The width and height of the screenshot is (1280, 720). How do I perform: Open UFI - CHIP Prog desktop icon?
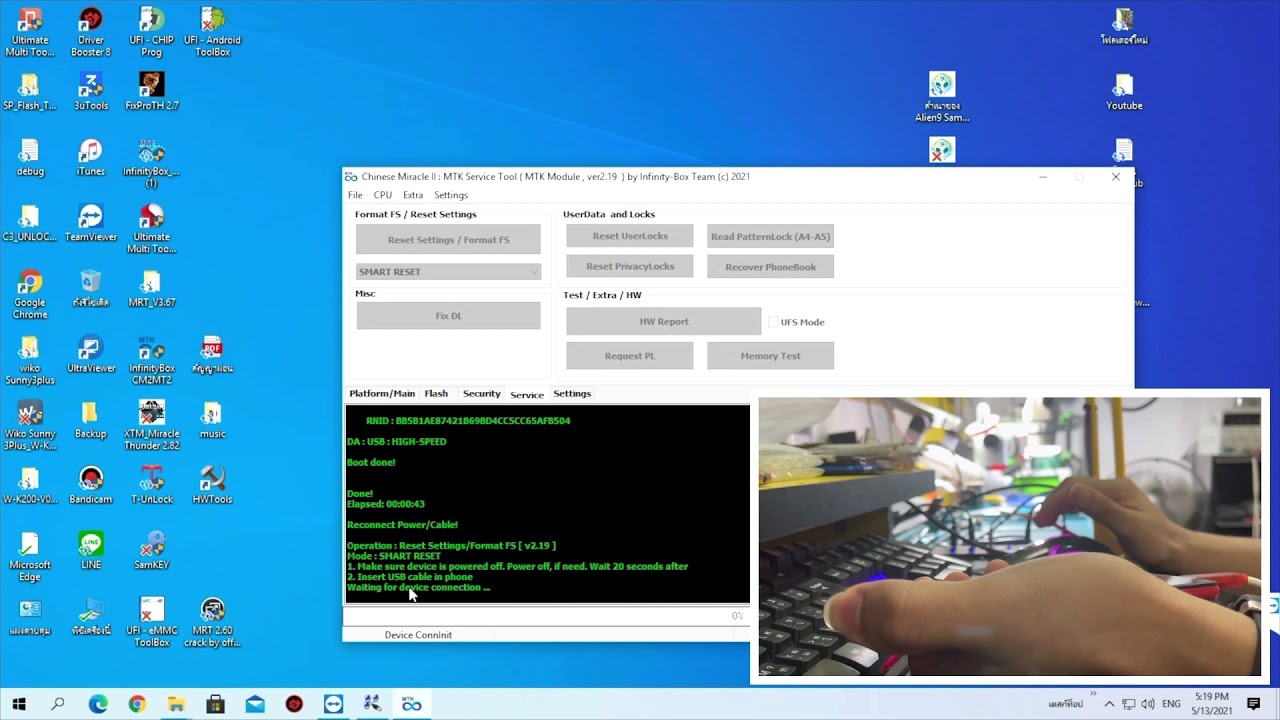[152, 32]
